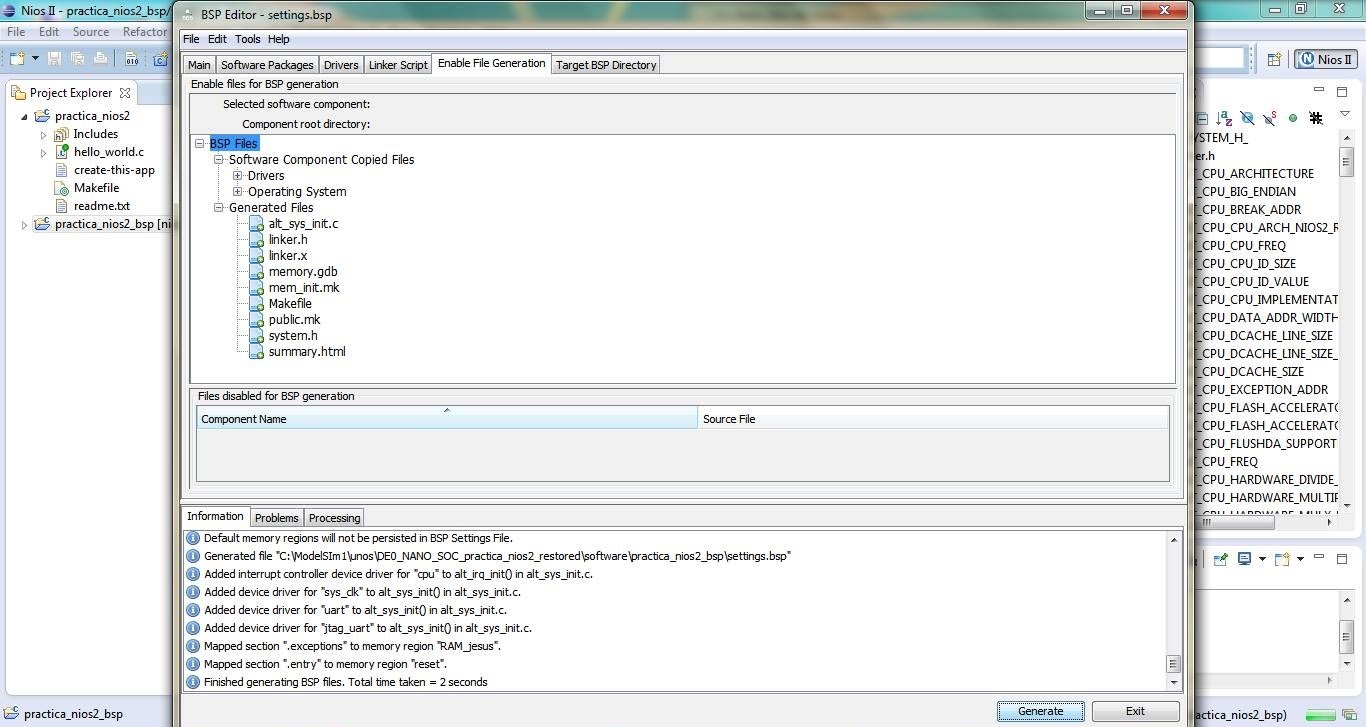Expand practica_nios2_bsp project in explorer
Screen dimensions: 1366x727
(25, 225)
